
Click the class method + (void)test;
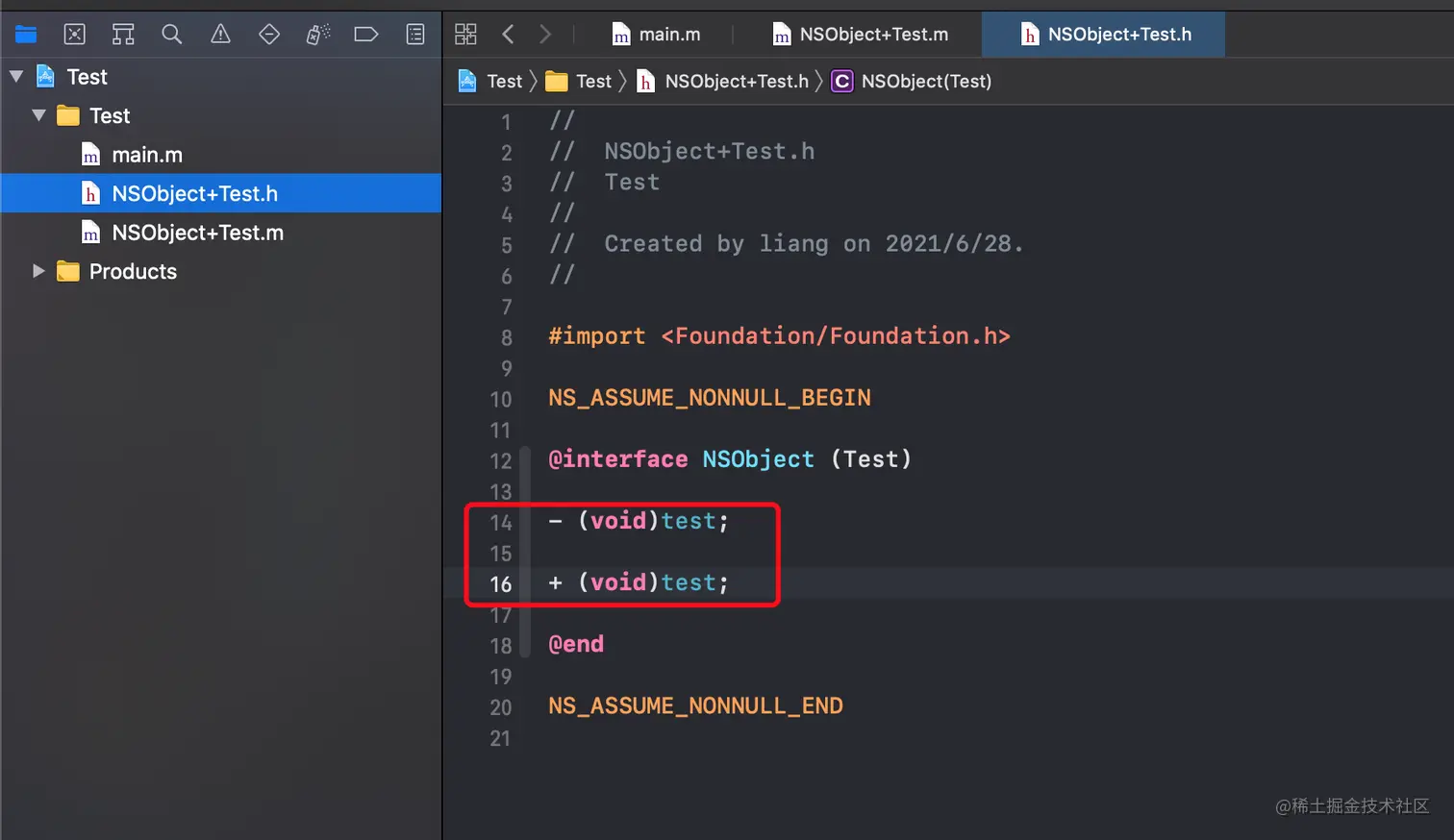[x=639, y=582]
